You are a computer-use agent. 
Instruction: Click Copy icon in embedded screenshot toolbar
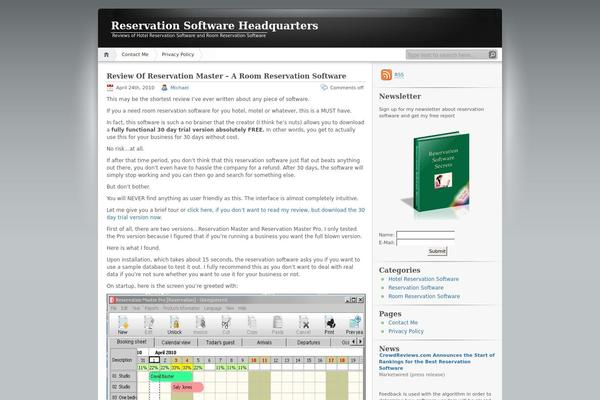coord(252,325)
